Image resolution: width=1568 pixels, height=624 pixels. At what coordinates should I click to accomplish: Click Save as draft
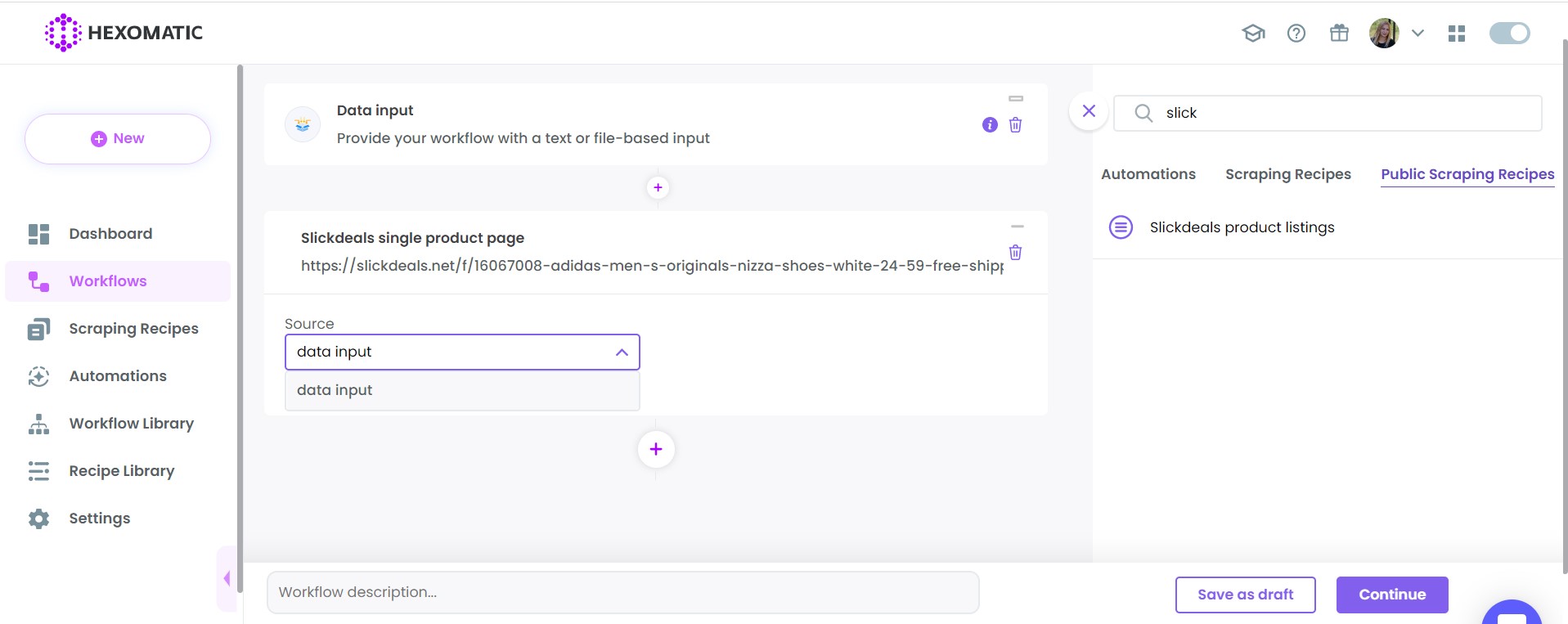(x=1245, y=595)
